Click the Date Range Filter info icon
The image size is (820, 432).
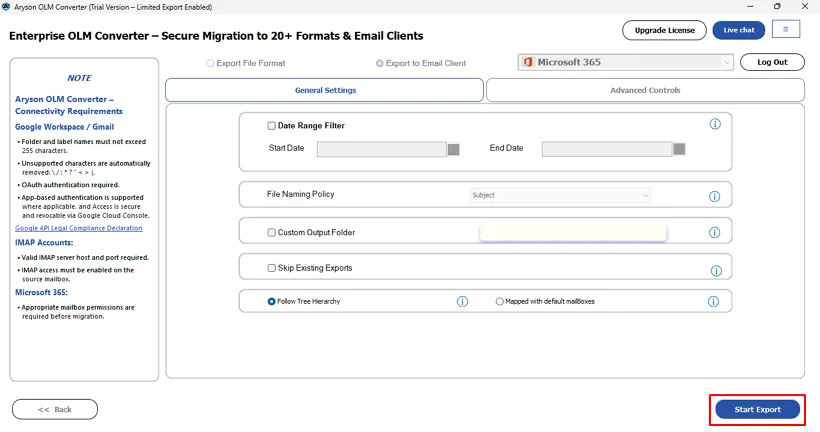click(x=715, y=124)
